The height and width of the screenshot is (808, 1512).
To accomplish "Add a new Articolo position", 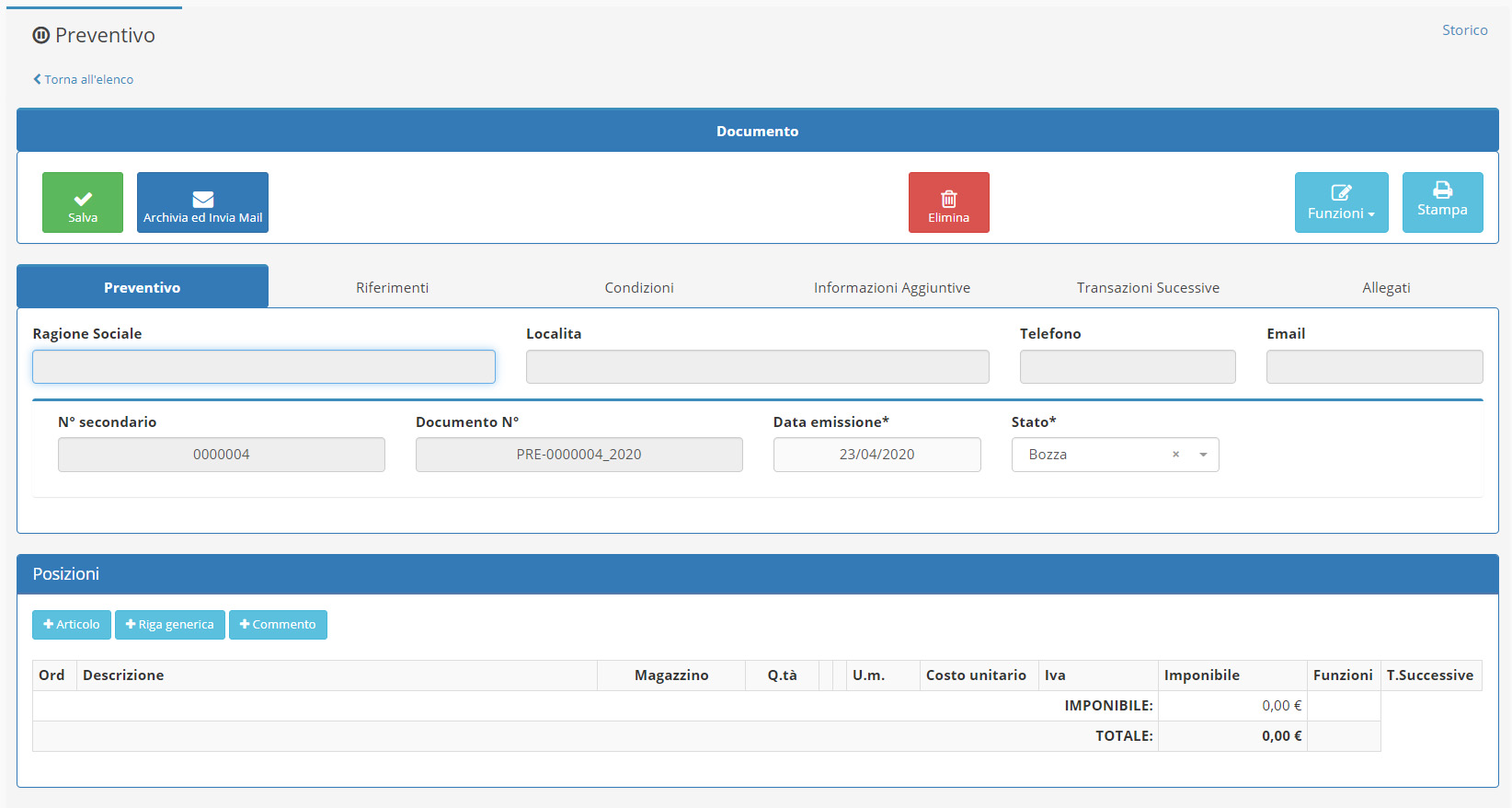I will (72, 625).
